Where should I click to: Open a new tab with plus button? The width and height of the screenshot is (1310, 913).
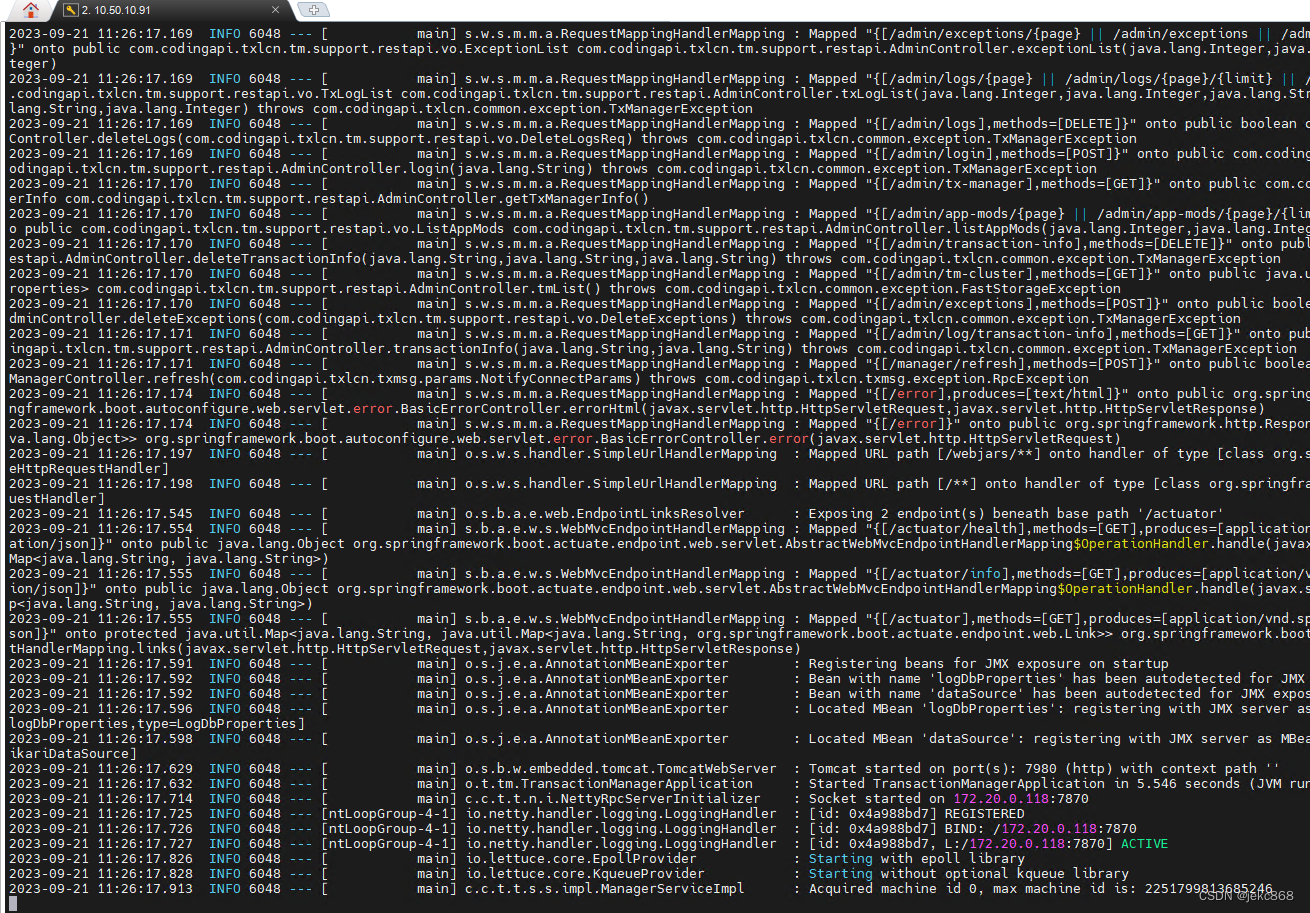[x=314, y=10]
